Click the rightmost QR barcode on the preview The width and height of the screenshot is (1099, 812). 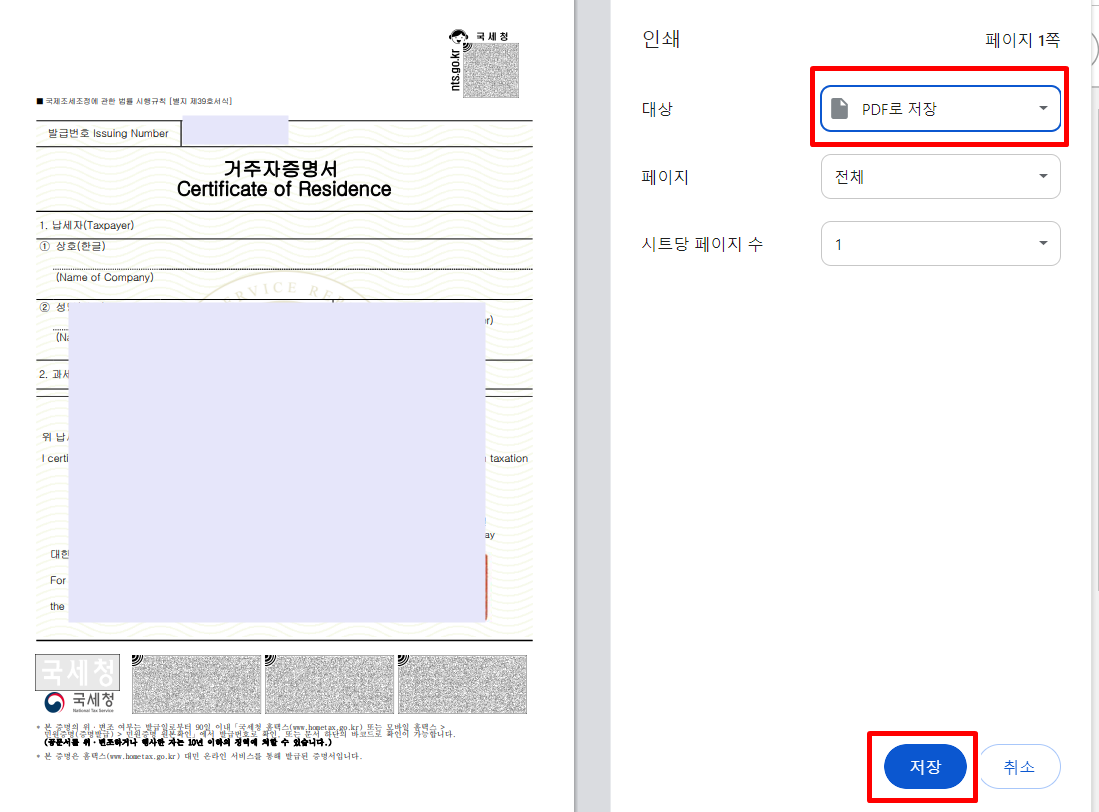tap(462, 683)
